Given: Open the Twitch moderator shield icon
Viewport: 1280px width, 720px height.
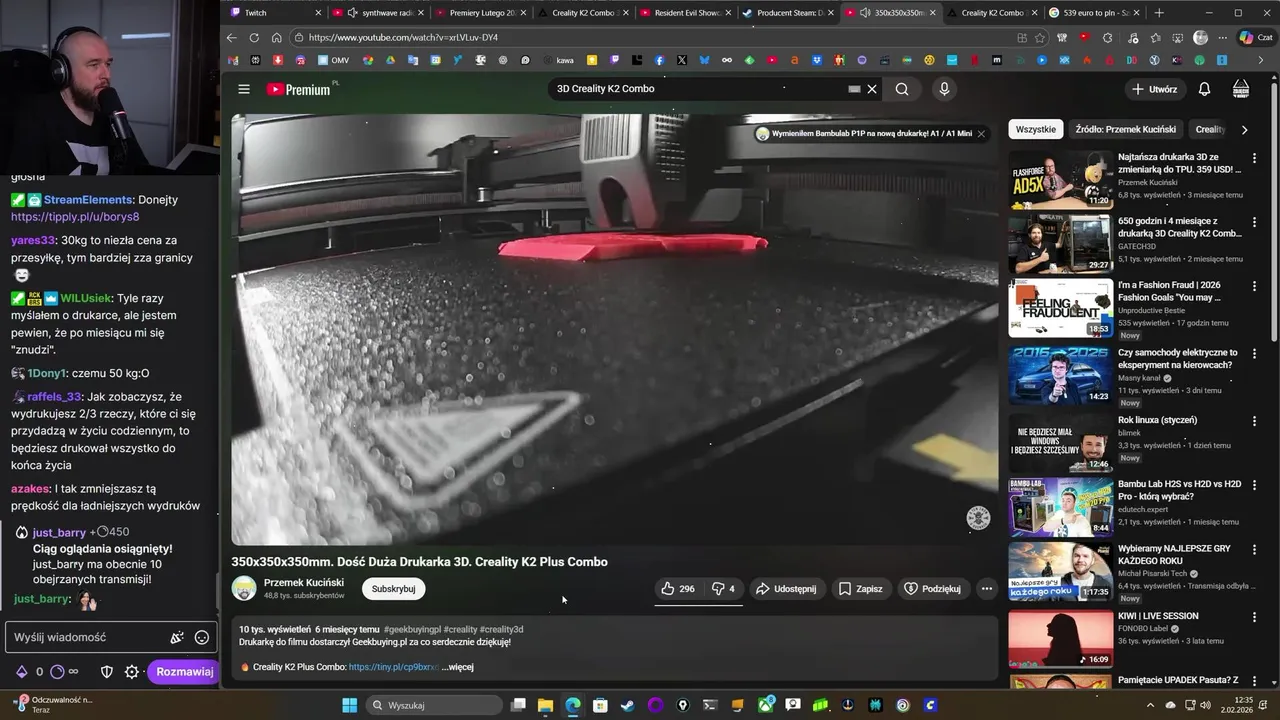Looking at the screenshot, I should (x=107, y=672).
